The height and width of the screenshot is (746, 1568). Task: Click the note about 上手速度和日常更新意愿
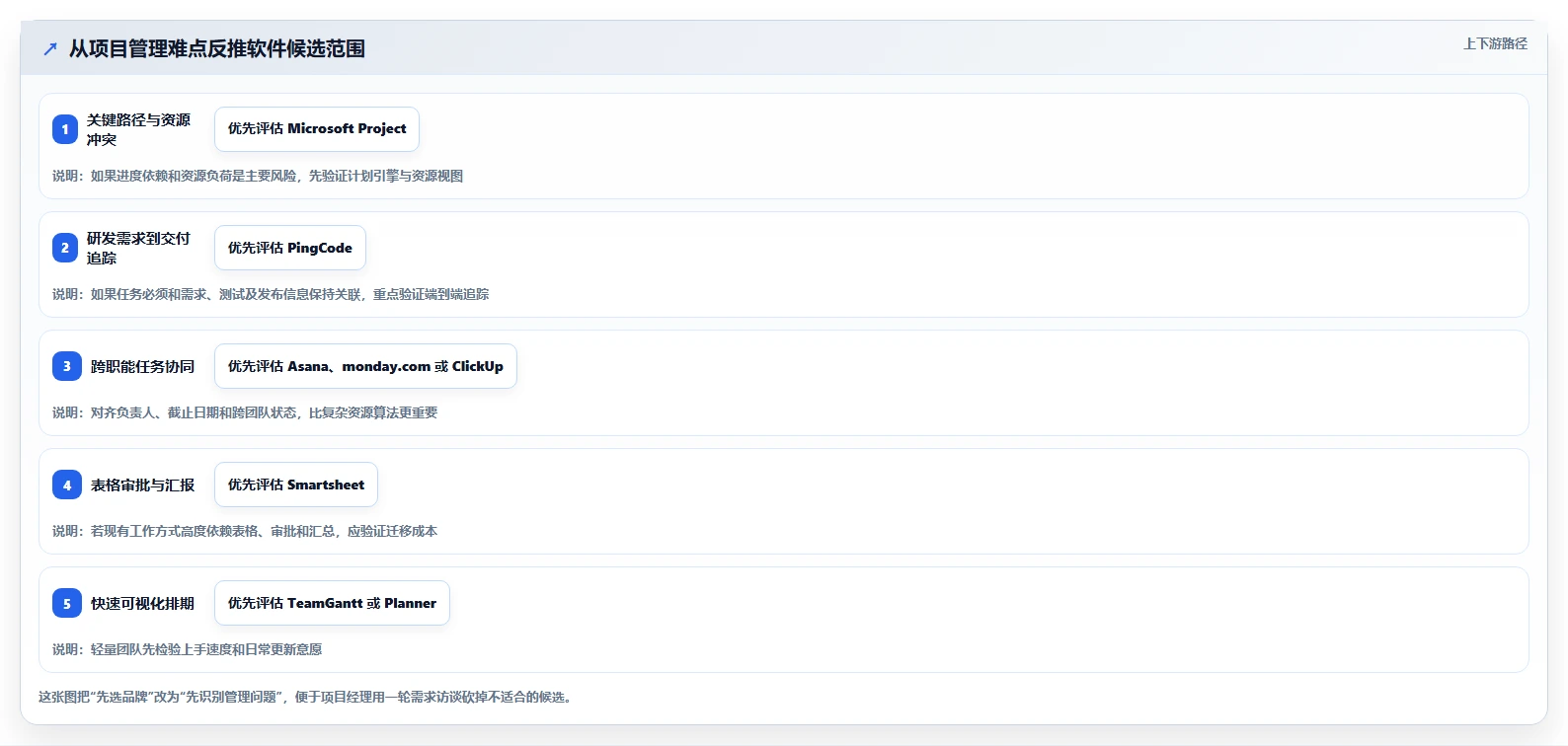tap(188, 649)
